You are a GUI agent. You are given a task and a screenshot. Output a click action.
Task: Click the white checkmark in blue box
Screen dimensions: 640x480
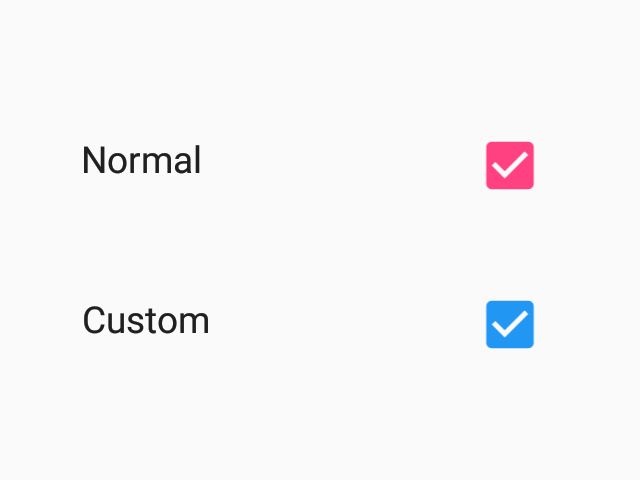[510, 324]
